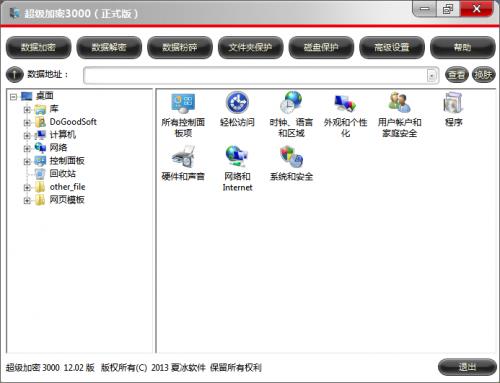Click the 桌面 desktop icon in tree
This screenshot has height=383, width=500.
pyautogui.click(x=27, y=96)
